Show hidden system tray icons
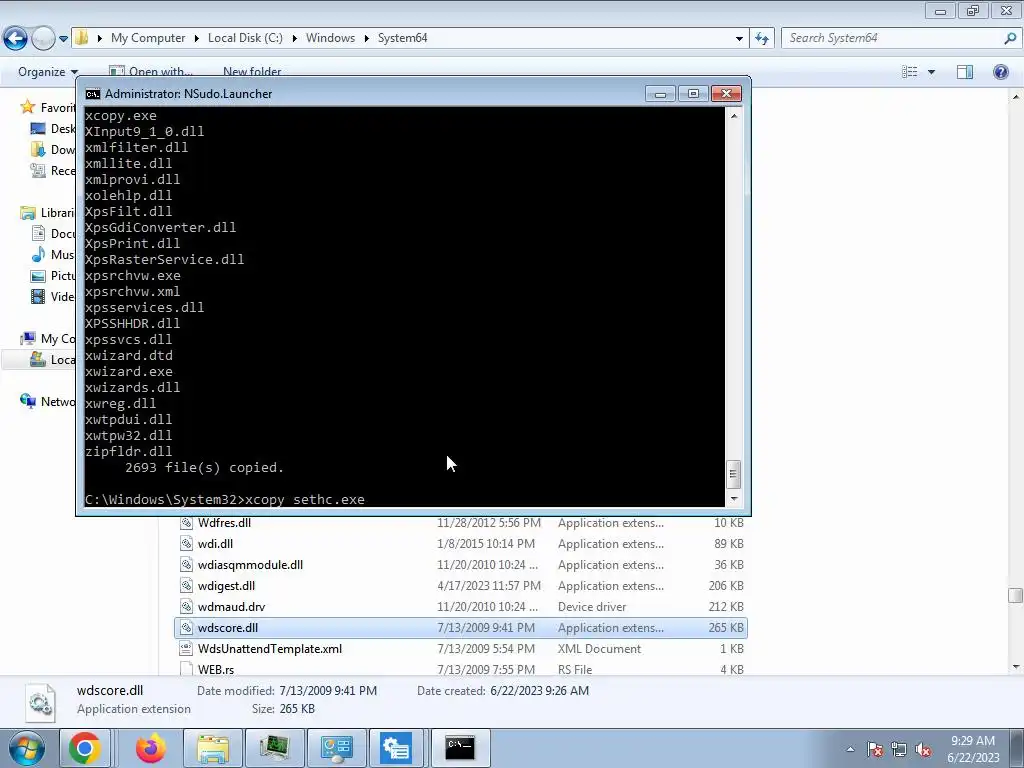This screenshot has width=1024, height=768. pos(850,749)
